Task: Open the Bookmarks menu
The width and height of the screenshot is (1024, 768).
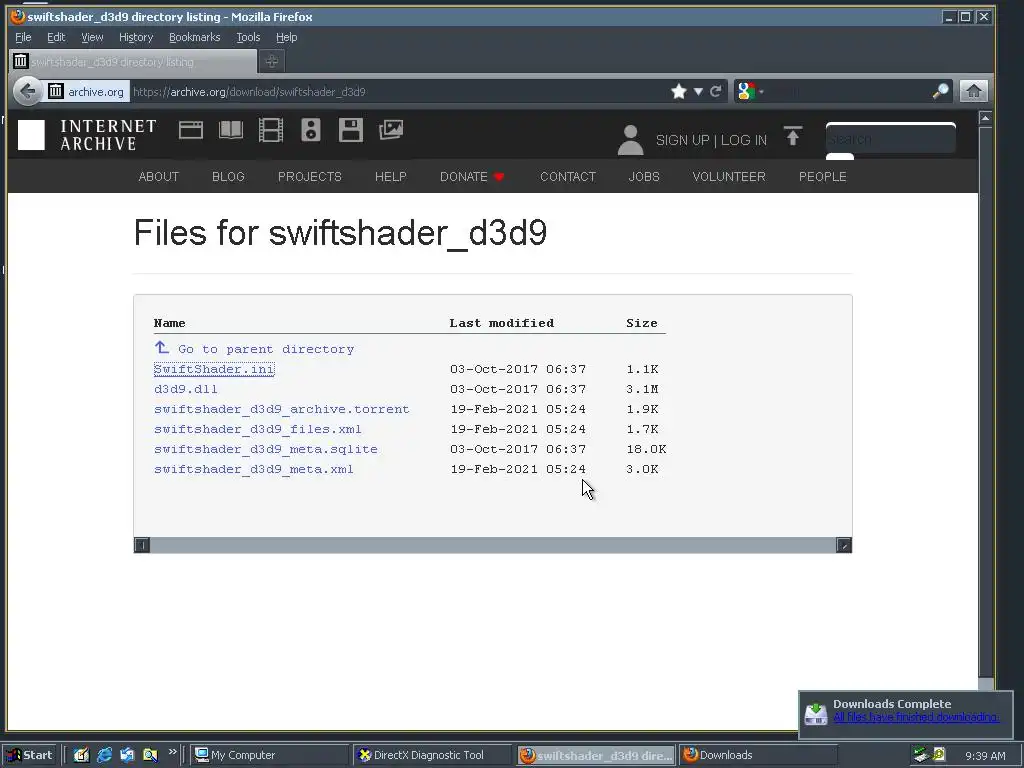Action: [x=195, y=37]
